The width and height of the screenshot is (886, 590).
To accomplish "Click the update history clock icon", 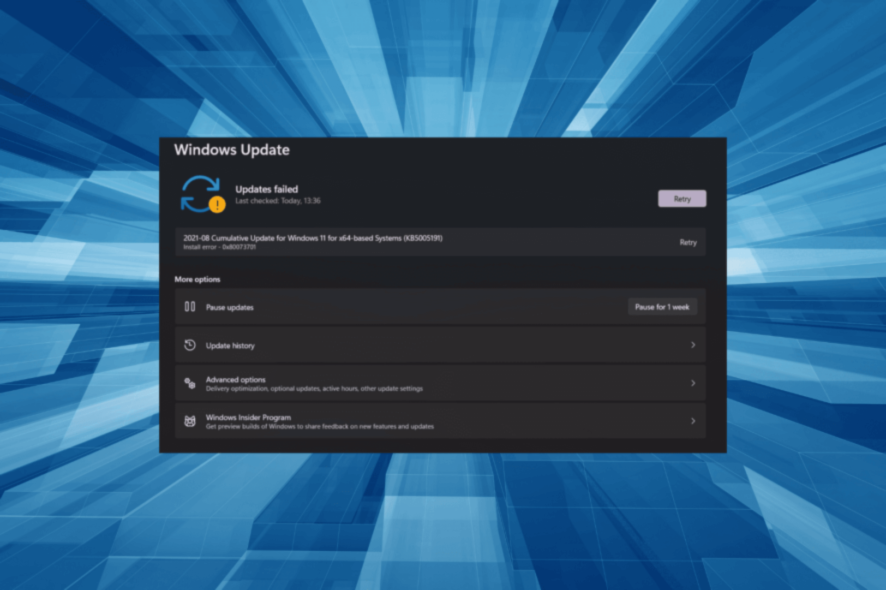I will tap(190, 345).
